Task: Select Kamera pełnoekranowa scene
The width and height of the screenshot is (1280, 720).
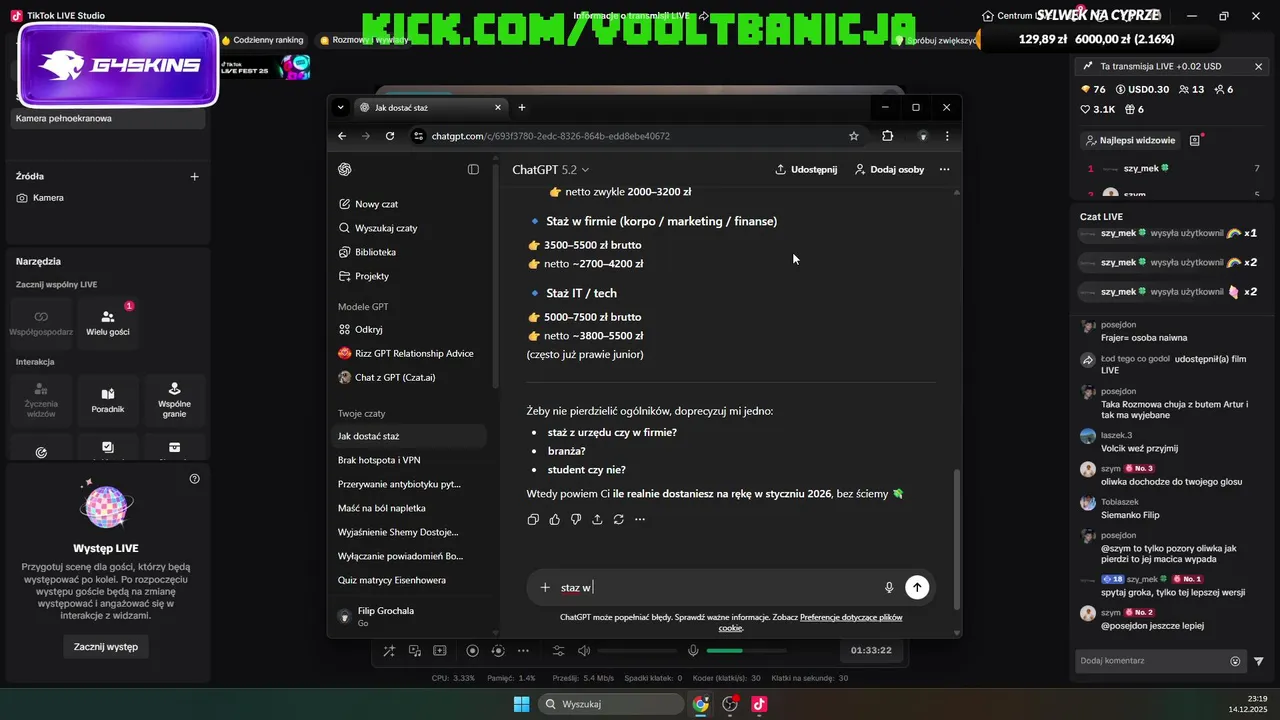Action: pos(108,118)
